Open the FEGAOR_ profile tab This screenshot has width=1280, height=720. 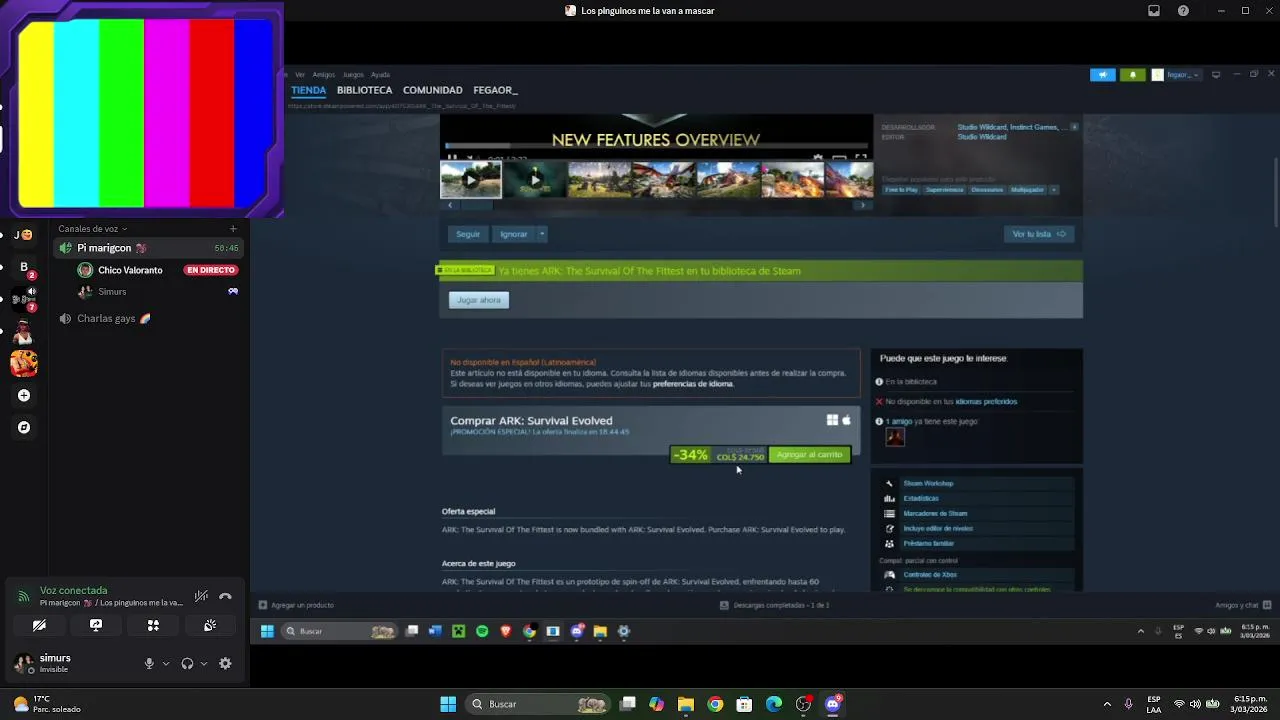point(495,90)
